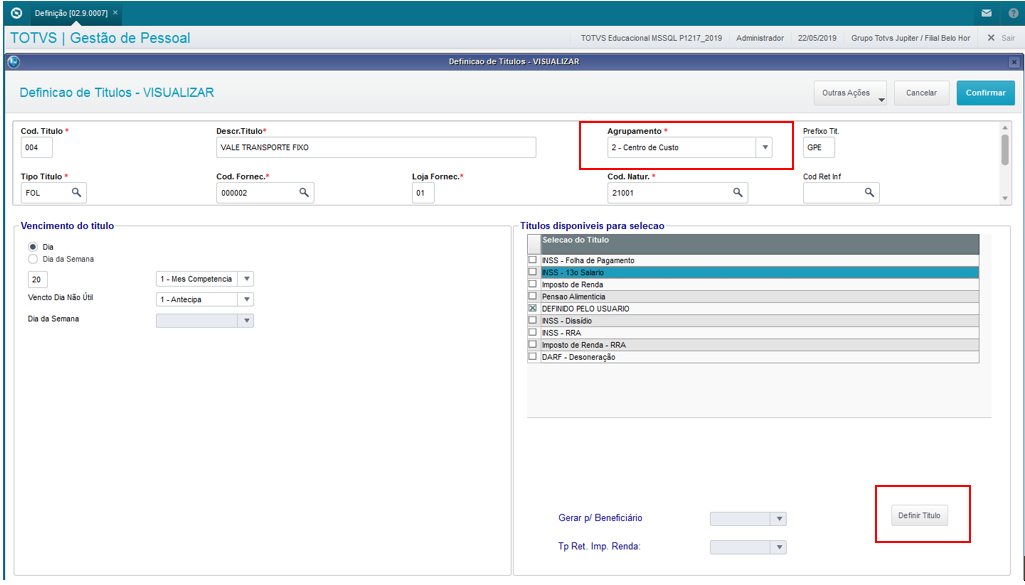
Task: Click the day number field showing 20
Action: point(37,279)
